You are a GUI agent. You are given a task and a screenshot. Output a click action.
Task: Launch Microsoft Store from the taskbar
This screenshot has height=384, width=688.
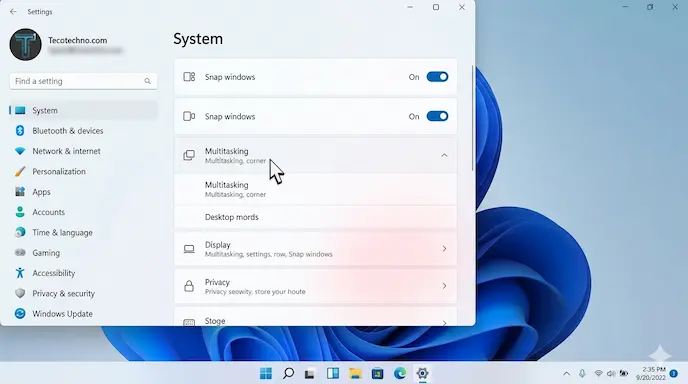pos(377,373)
